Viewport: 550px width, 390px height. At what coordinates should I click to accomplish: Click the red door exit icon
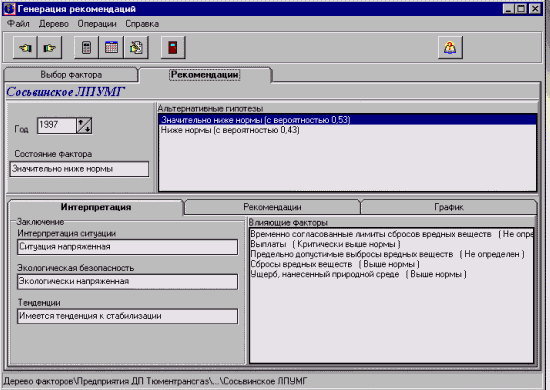(173, 47)
